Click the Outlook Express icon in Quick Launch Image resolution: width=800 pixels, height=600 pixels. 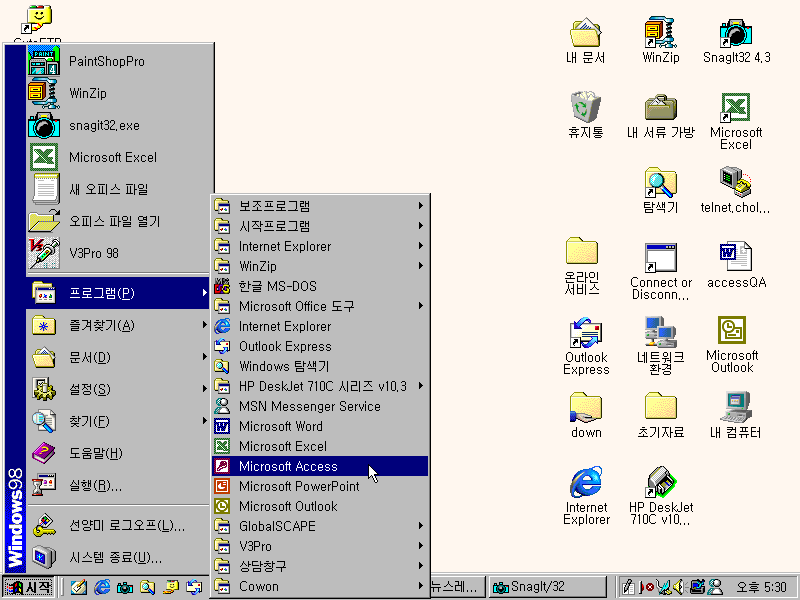(194, 587)
